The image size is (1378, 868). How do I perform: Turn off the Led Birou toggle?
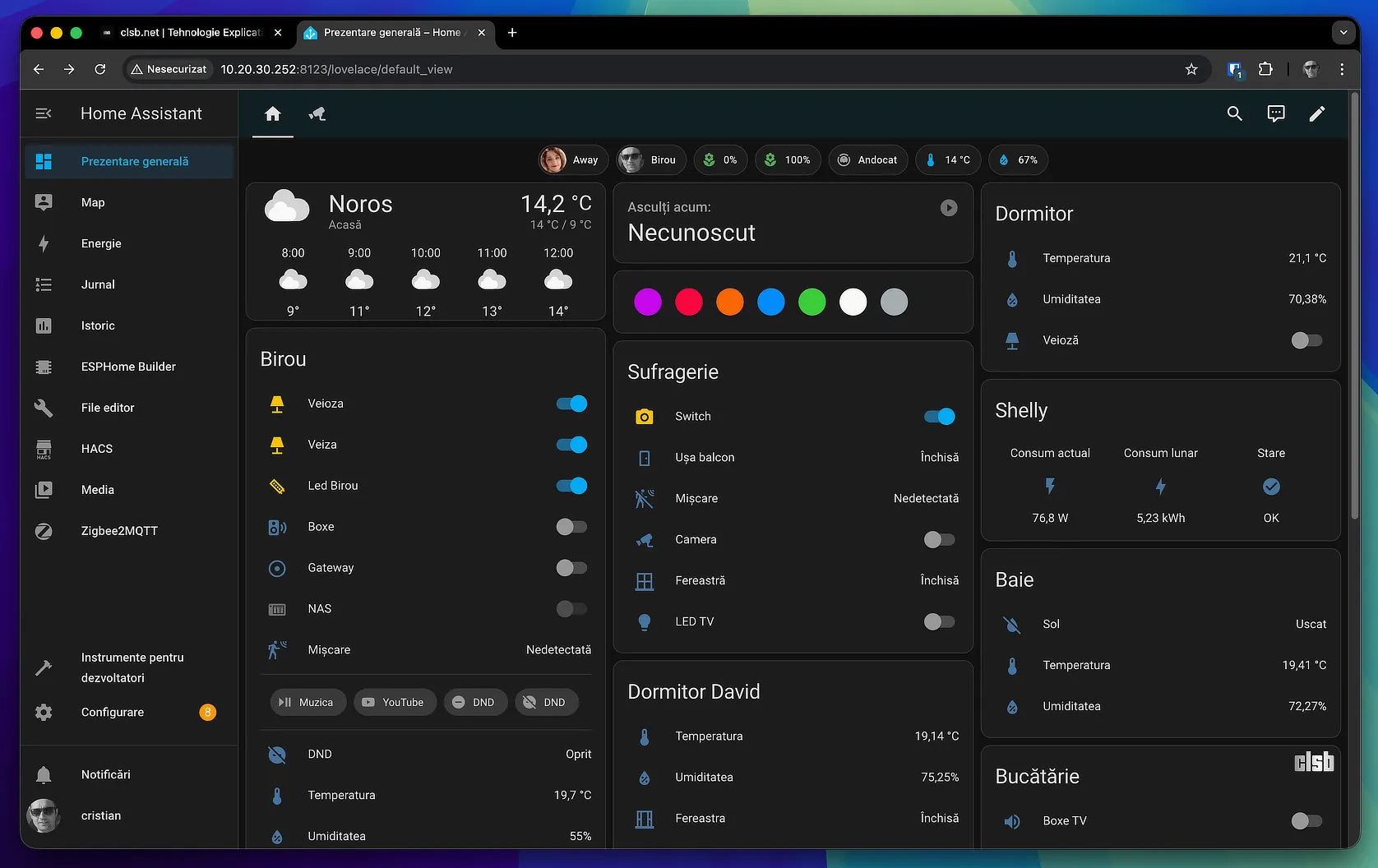571,486
